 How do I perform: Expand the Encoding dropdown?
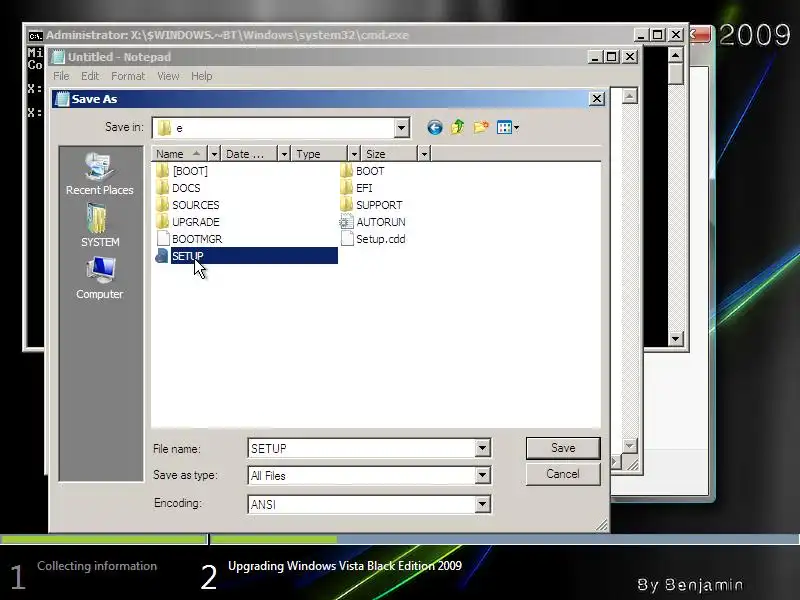click(x=482, y=505)
